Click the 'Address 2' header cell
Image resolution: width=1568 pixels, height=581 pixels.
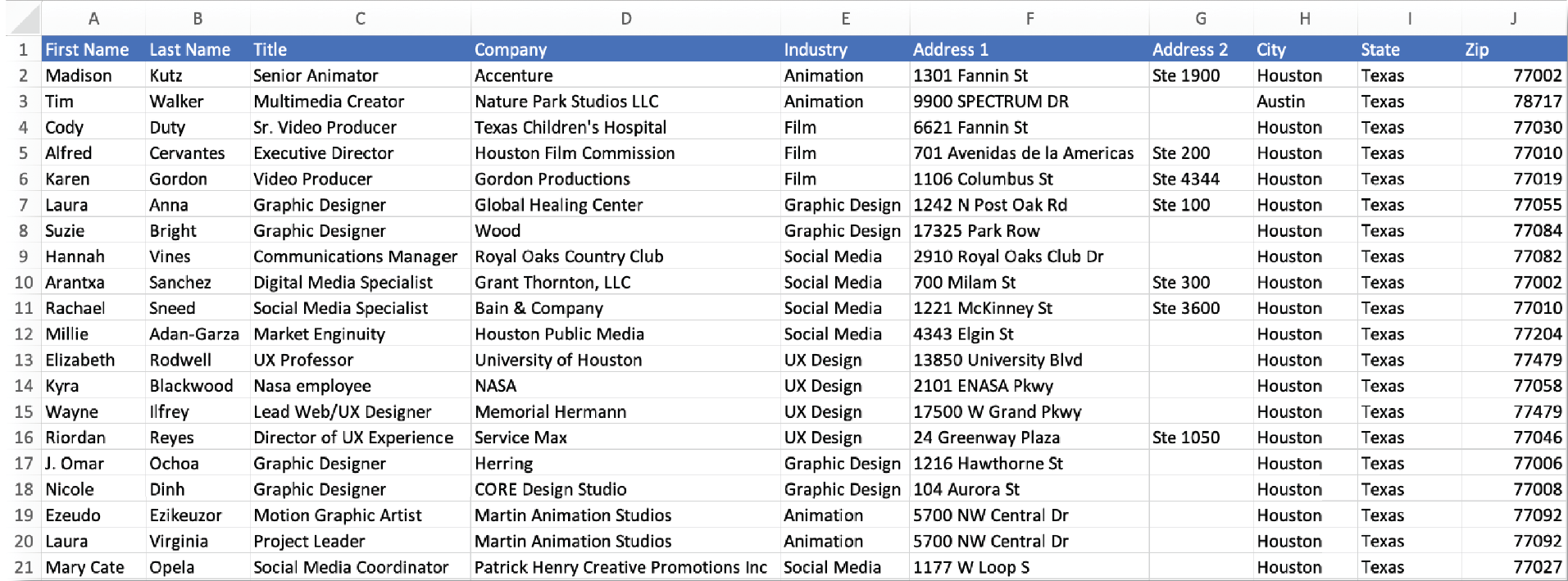tap(1201, 49)
